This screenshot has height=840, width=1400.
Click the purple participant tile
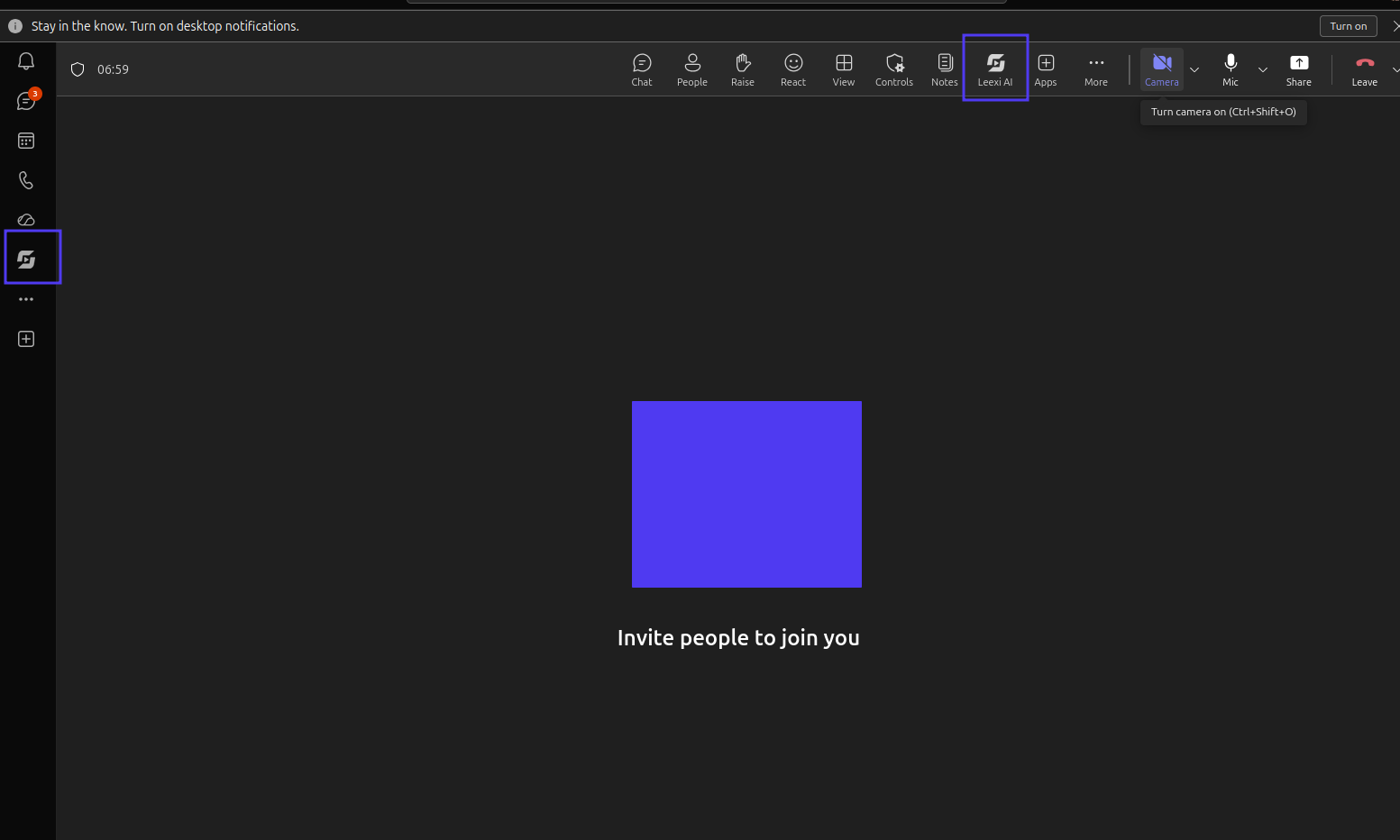[x=746, y=494]
